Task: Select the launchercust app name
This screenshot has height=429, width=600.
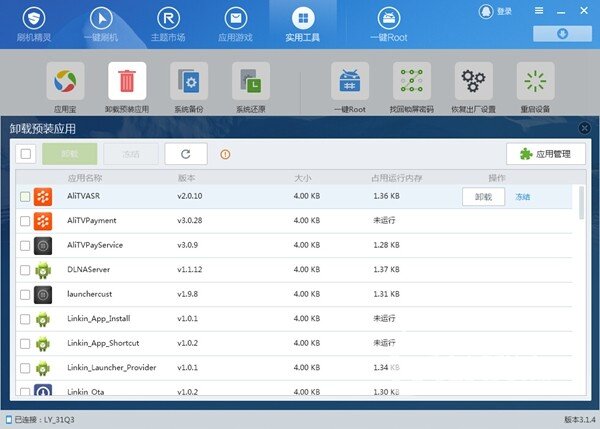Action: (90, 294)
